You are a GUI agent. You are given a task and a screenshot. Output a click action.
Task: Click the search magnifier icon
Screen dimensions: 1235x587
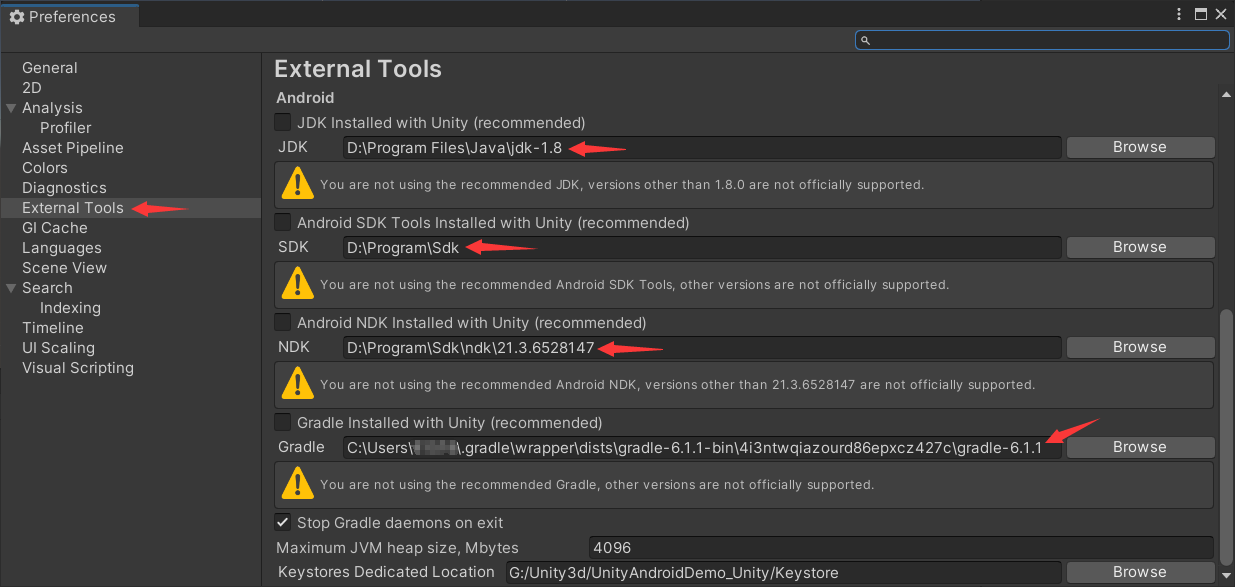(x=866, y=40)
